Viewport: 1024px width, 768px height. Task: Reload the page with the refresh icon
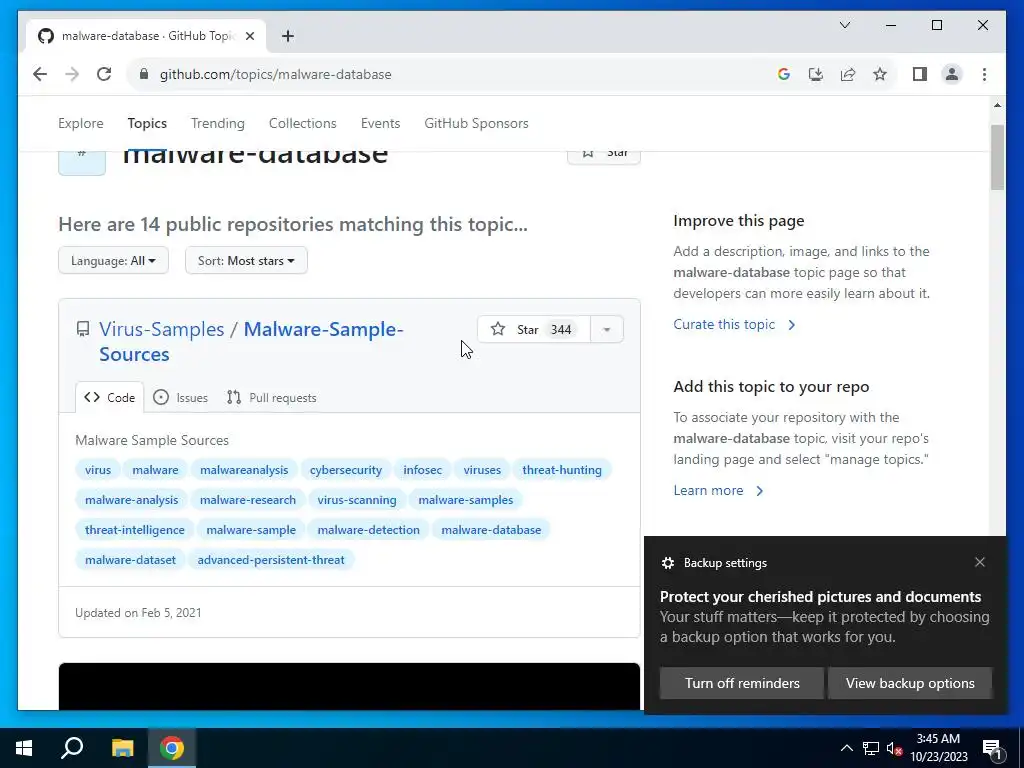point(104,74)
